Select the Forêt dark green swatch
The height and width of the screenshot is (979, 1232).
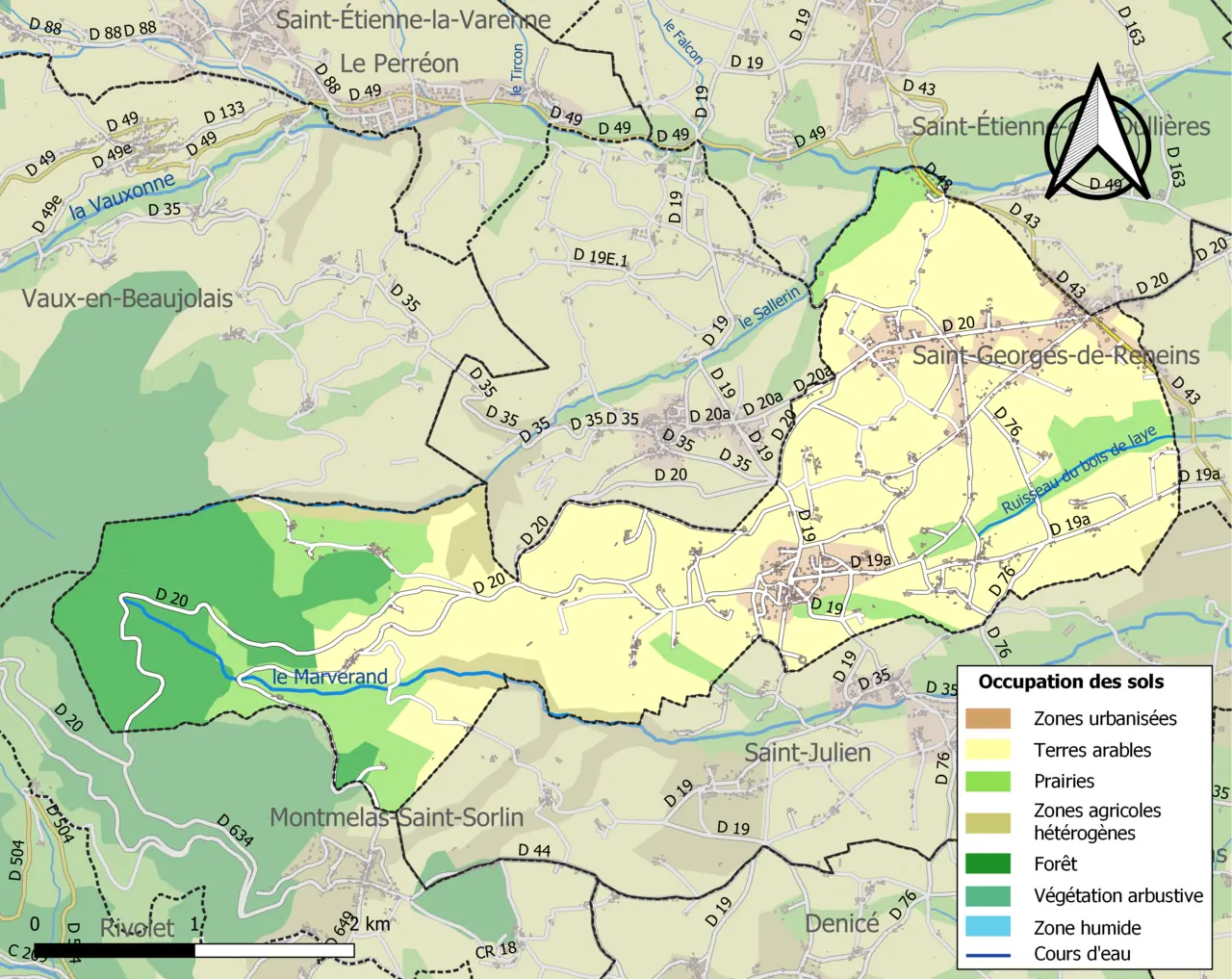(x=988, y=863)
